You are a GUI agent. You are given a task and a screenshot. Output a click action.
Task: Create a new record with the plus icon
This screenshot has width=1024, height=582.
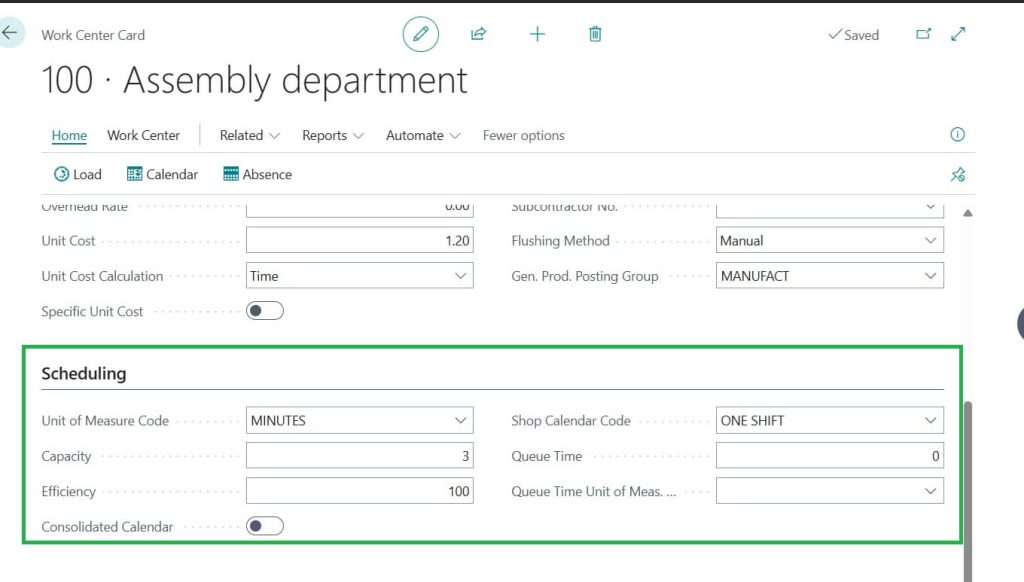pyautogui.click(x=537, y=33)
